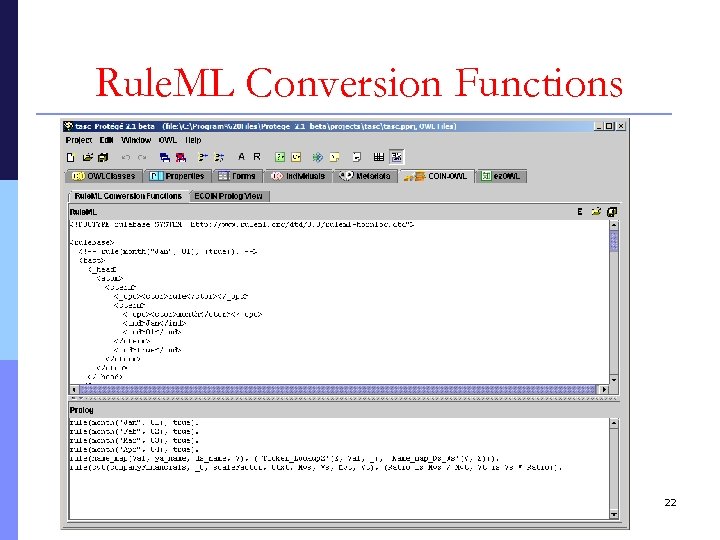Maximize the Protégé window
The image size is (720, 540).
click(609, 126)
